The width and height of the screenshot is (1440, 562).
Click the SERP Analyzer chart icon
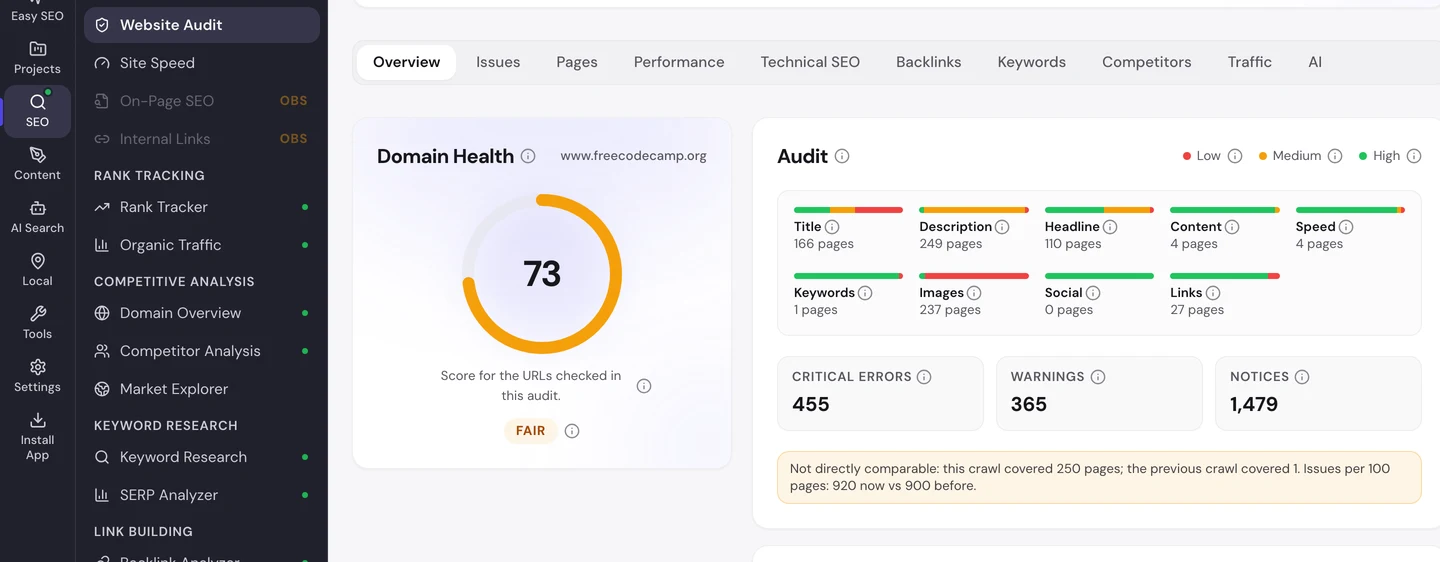click(x=102, y=495)
